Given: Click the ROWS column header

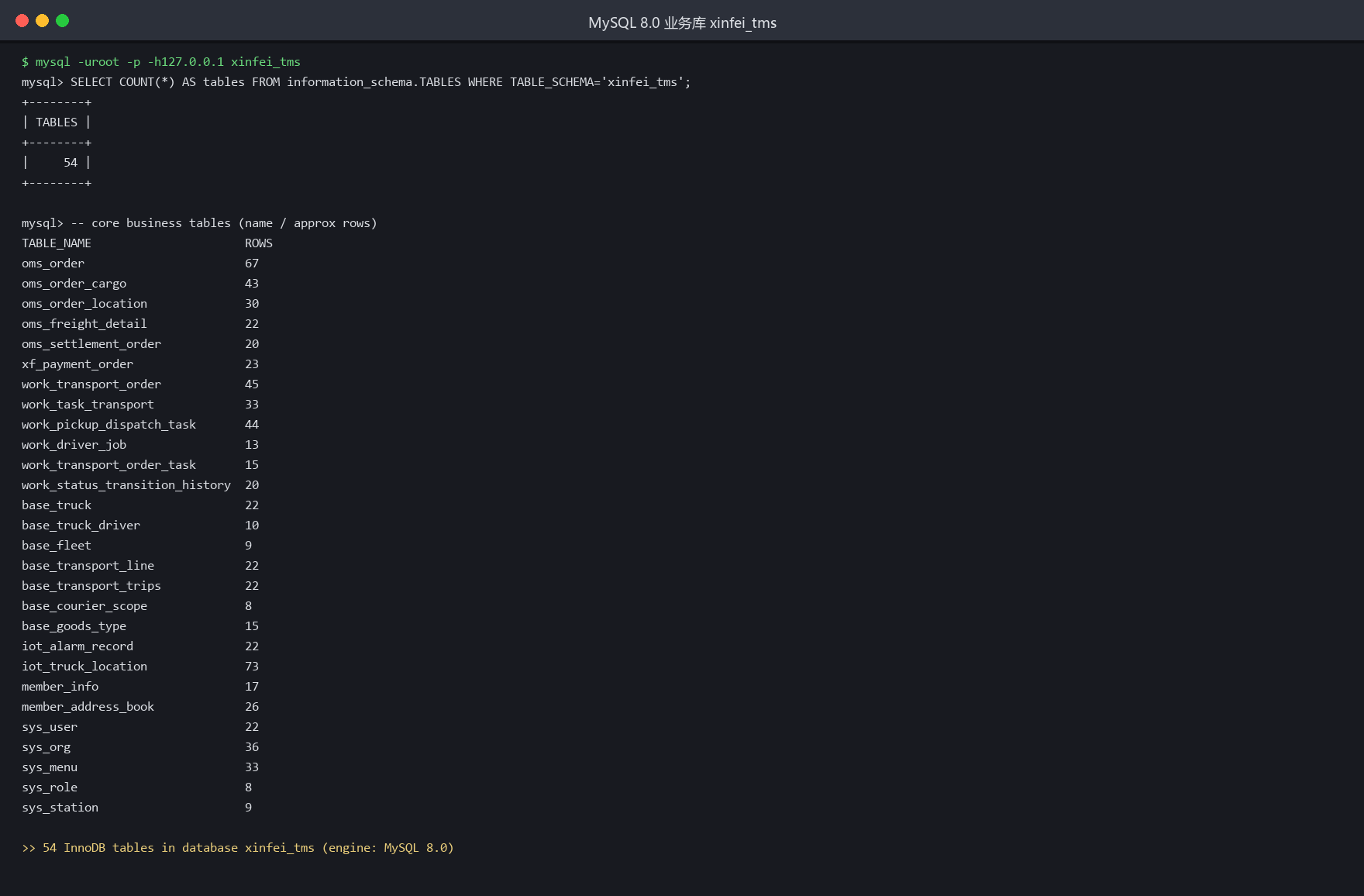Looking at the screenshot, I should (259, 243).
